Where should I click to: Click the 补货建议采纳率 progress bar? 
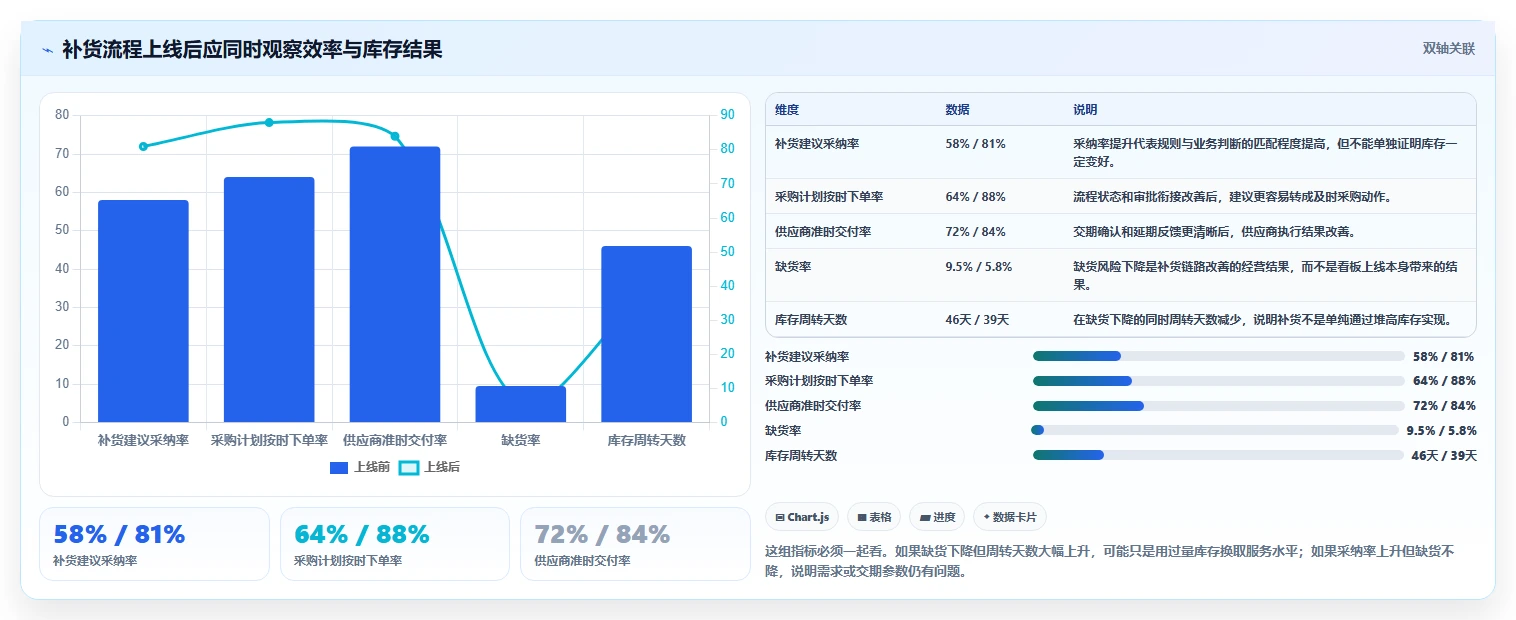(x=1219, y=356)
